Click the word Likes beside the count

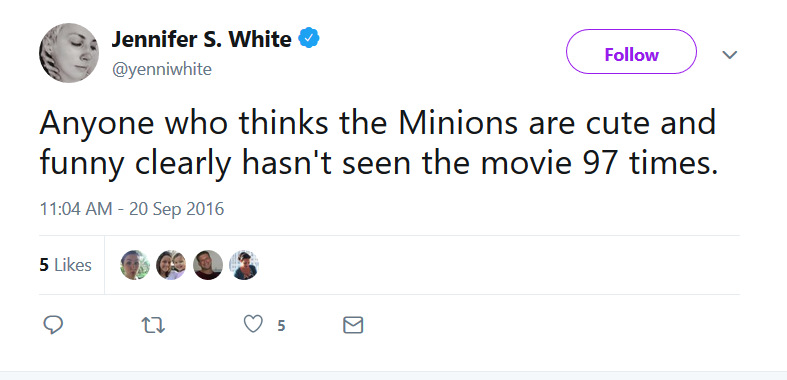coord(73,265)
